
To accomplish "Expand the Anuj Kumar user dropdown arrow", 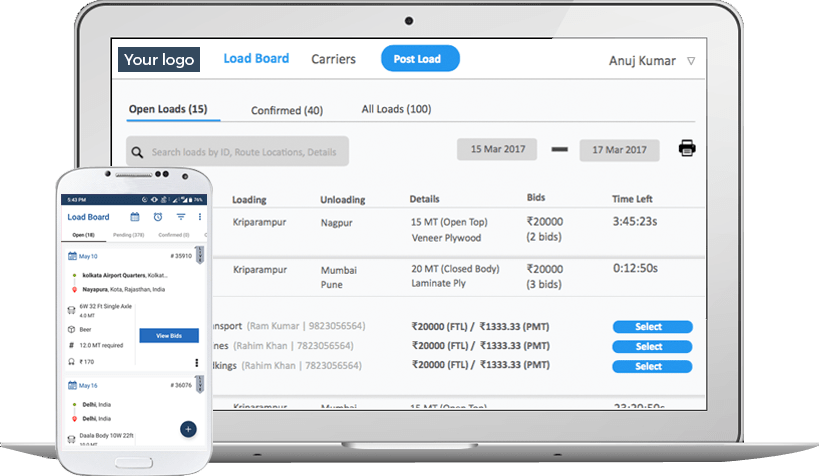I will [x=691, y=61].
